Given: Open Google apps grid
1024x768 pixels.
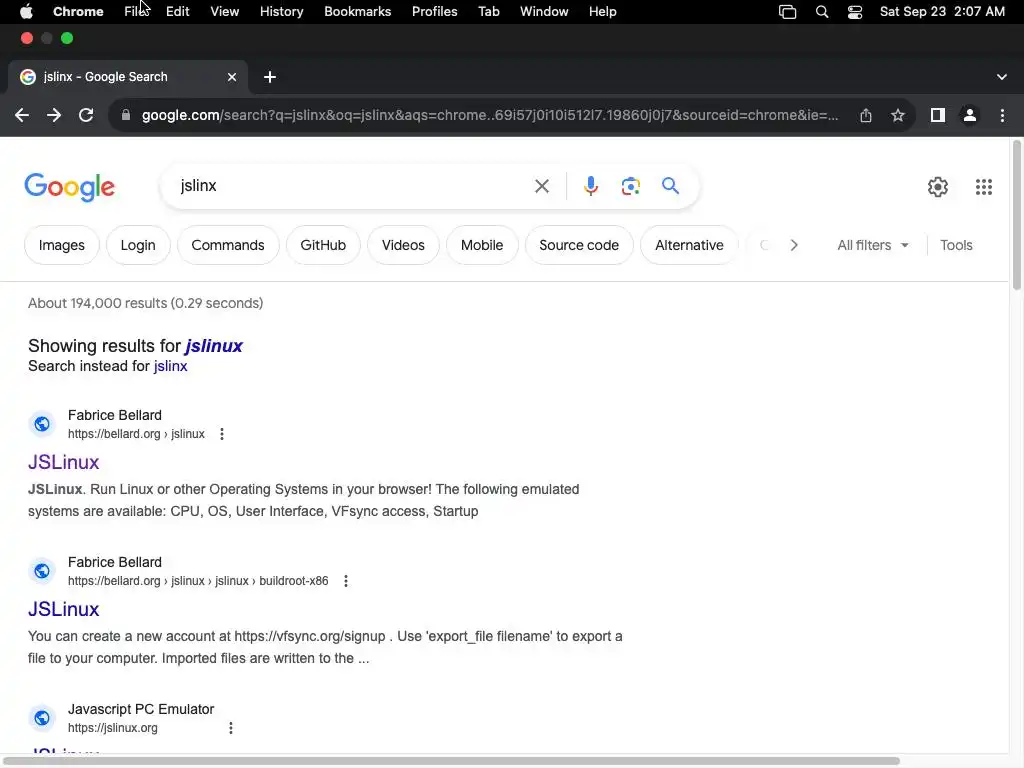Looking at the screenshot, I should point(984,187).
